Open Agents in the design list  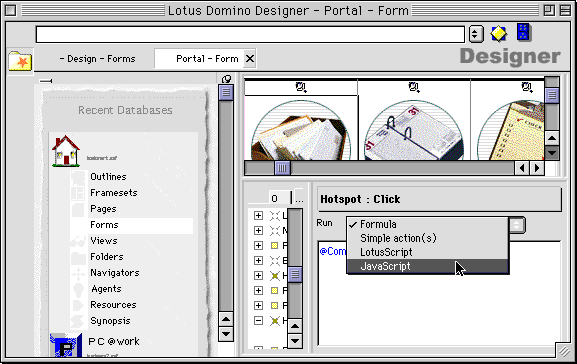(106, 289)
